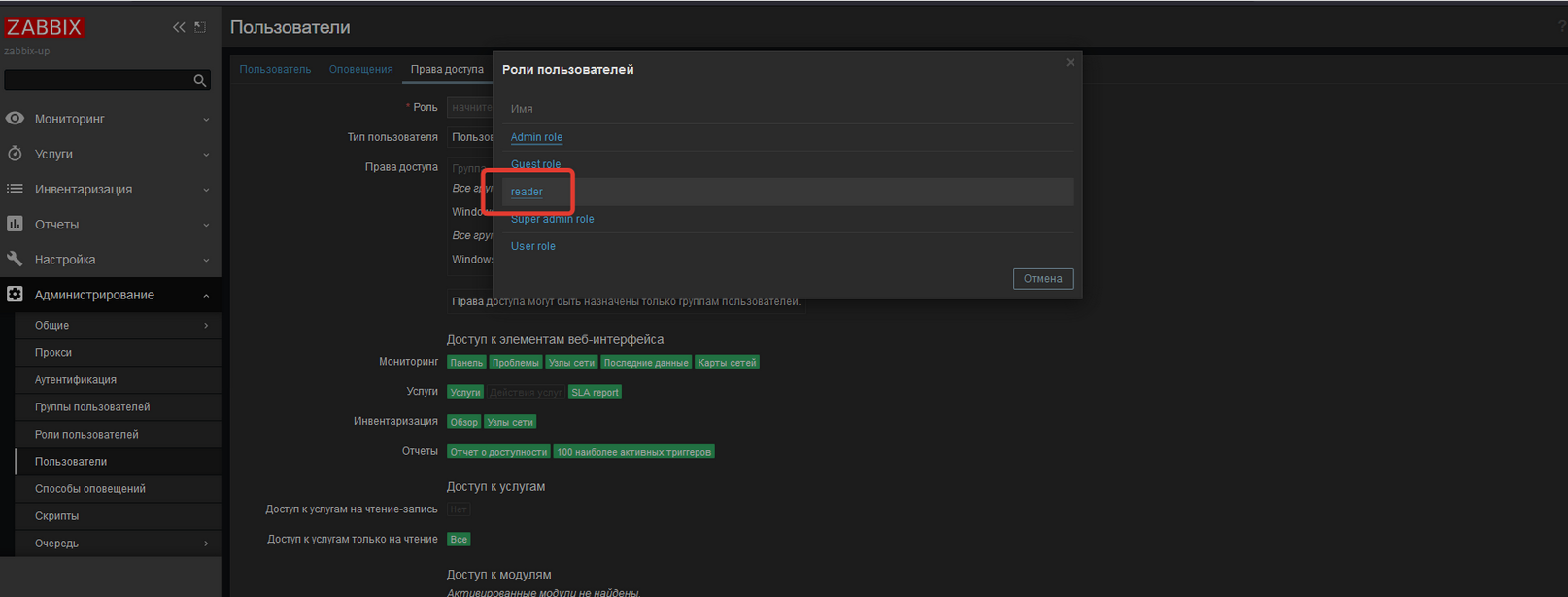The image size is (1568, 597).
Task: Collapse the Администрирование menu section
Action: (111, 295)
